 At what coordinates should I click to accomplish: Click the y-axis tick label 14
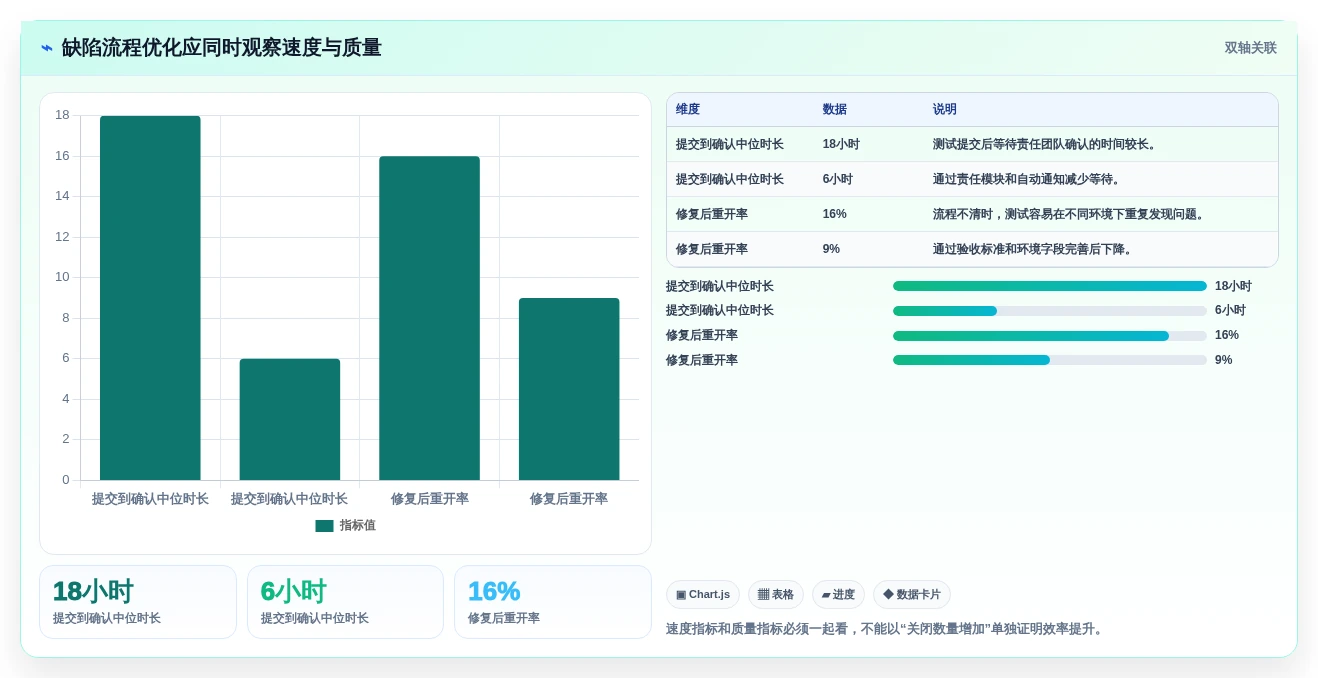62,196
